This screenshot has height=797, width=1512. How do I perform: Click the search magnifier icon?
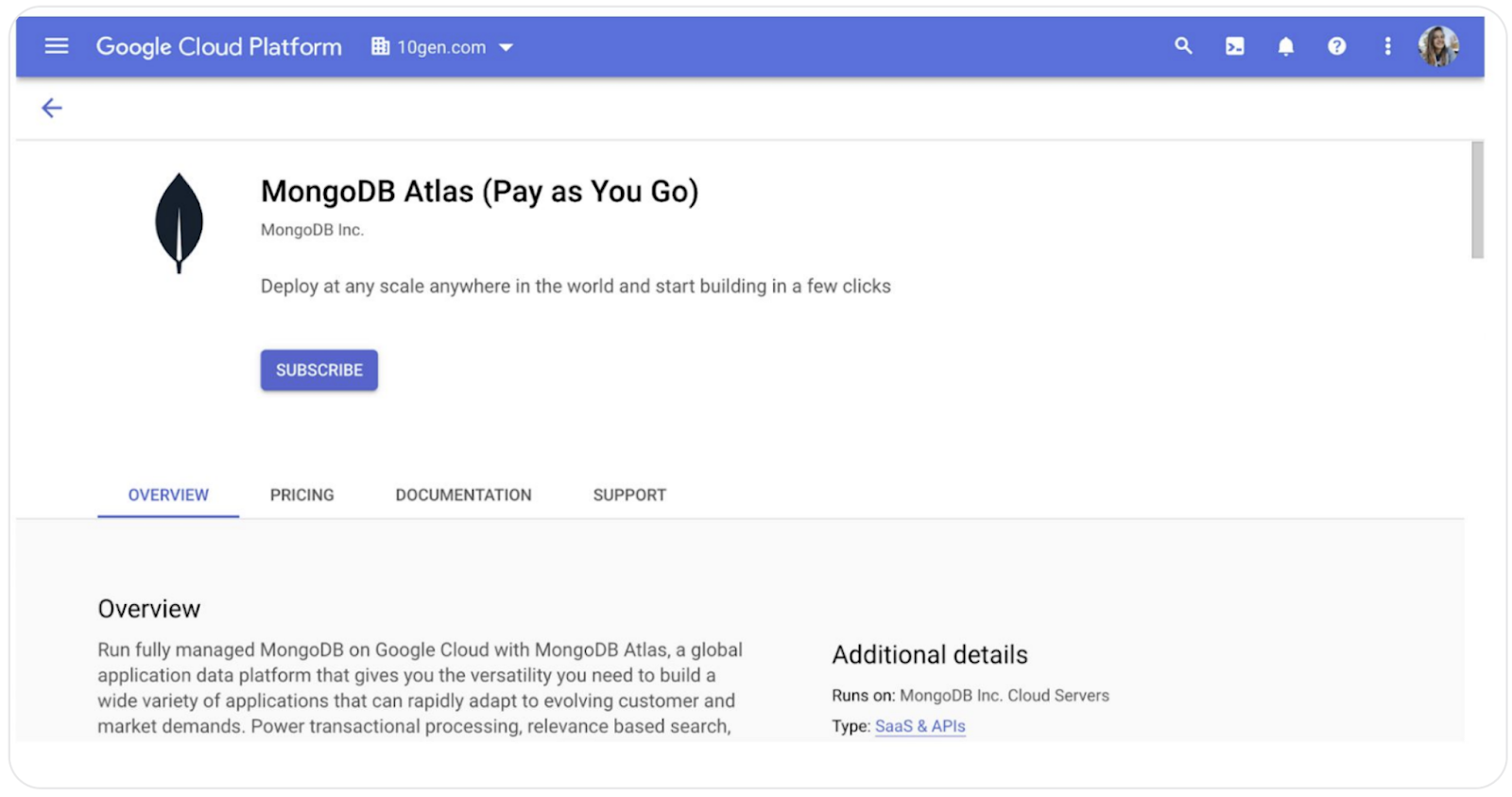tap(1183, 46)
